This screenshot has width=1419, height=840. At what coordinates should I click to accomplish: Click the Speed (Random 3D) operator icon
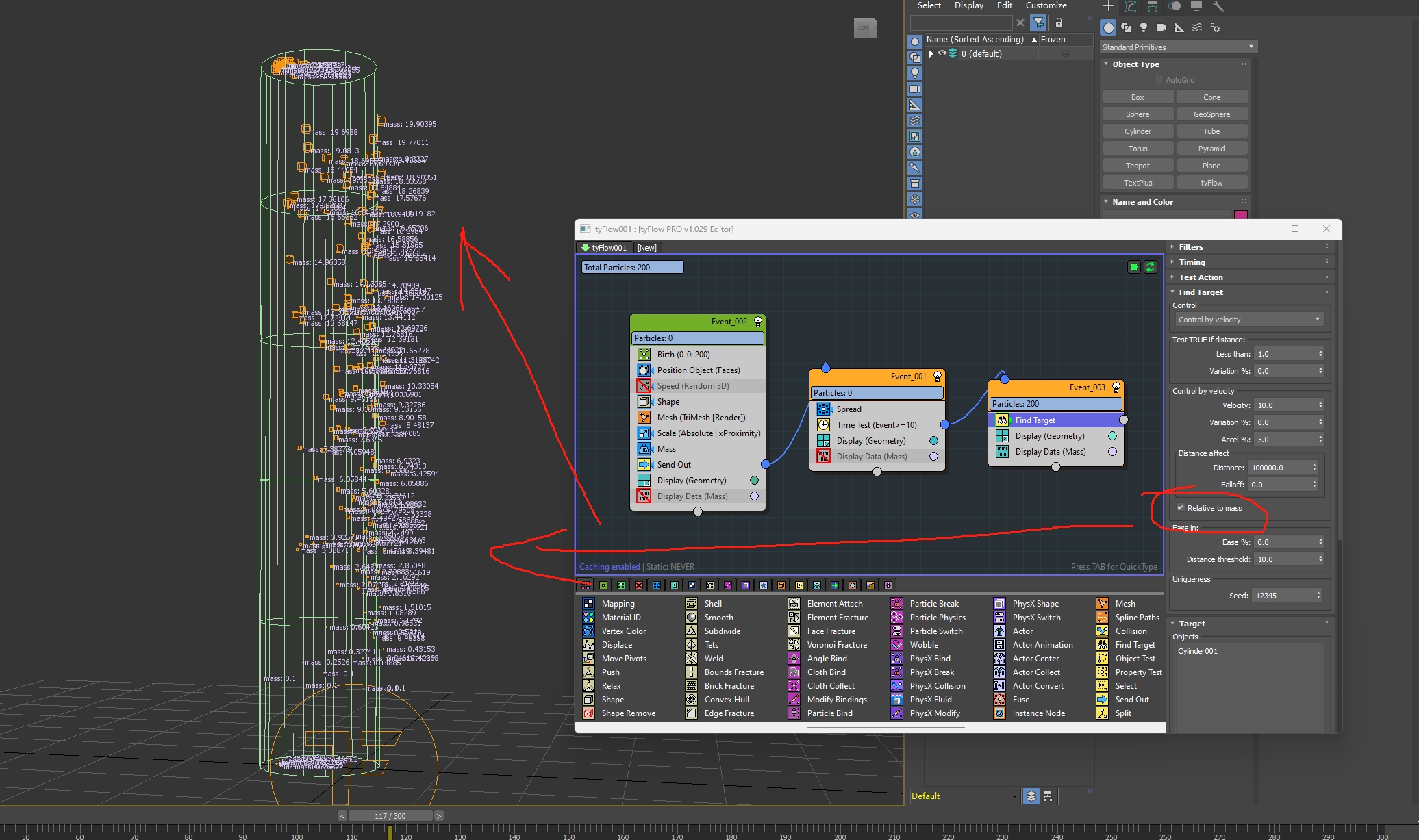coord(644,386)
